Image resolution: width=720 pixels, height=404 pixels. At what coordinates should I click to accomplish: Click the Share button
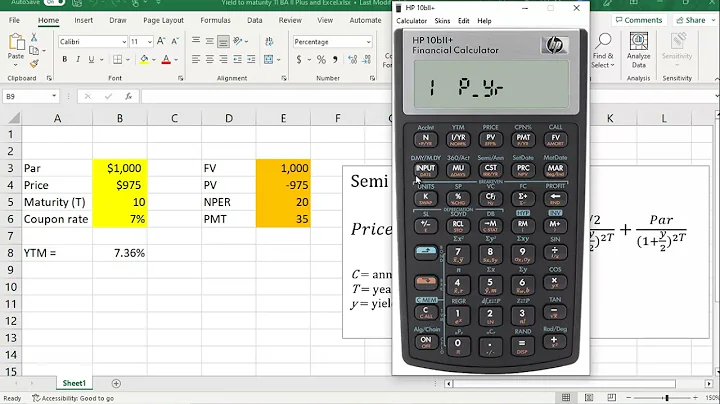(695, 20)
